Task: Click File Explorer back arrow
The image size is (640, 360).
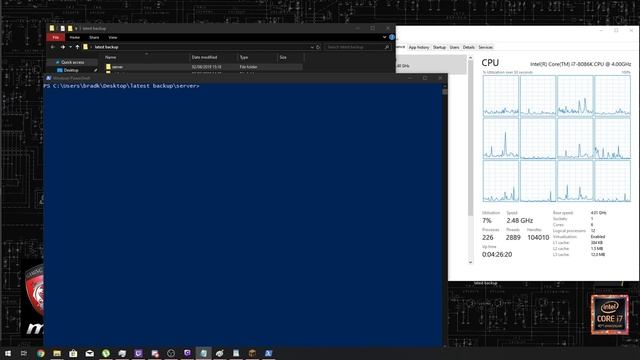Action: coord(53,47)
